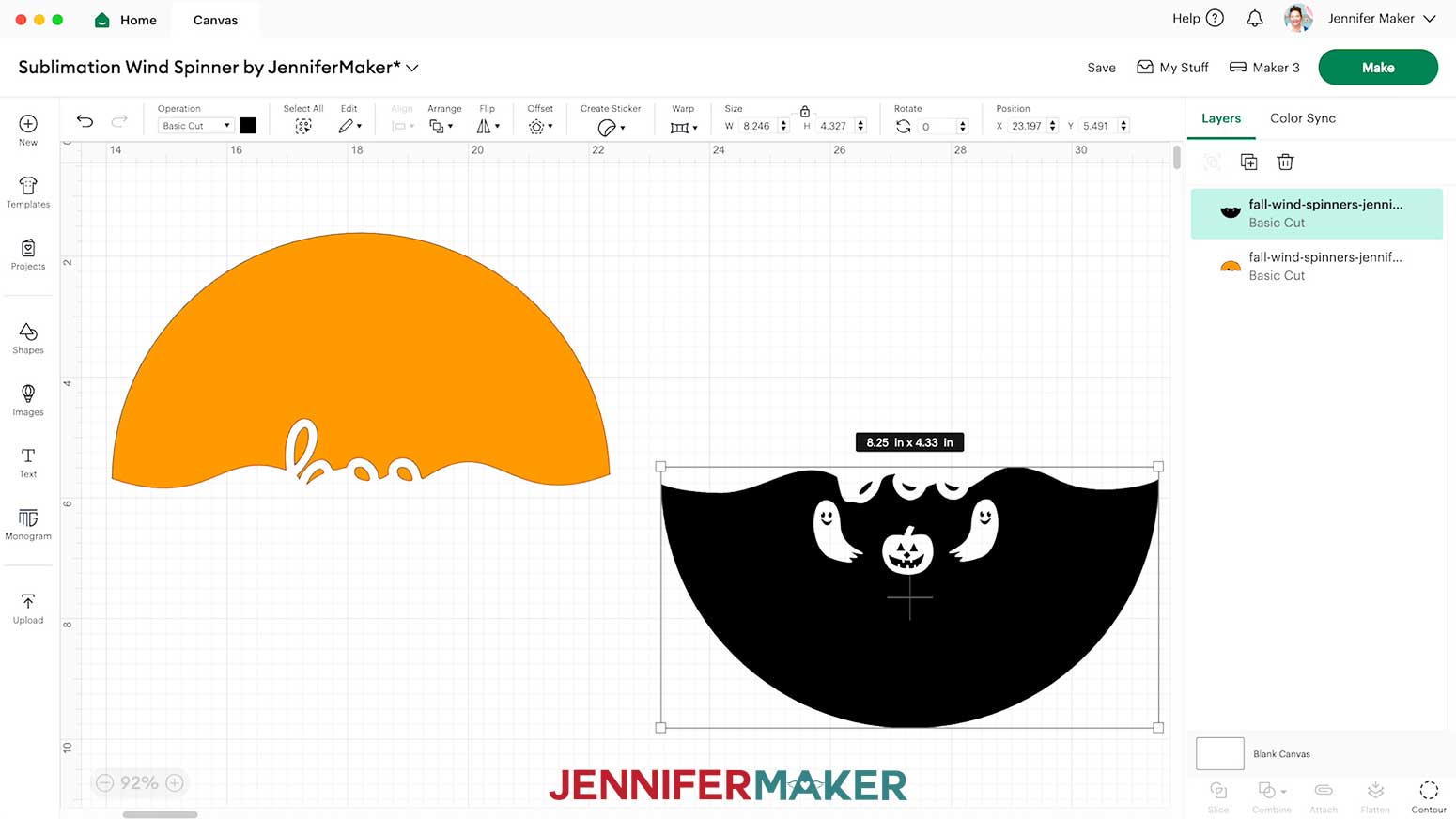This screenshot has height=819, width=1456.
Task: Open the Warp dropdown
Action: pyautogui.click(x=683, y=127)
